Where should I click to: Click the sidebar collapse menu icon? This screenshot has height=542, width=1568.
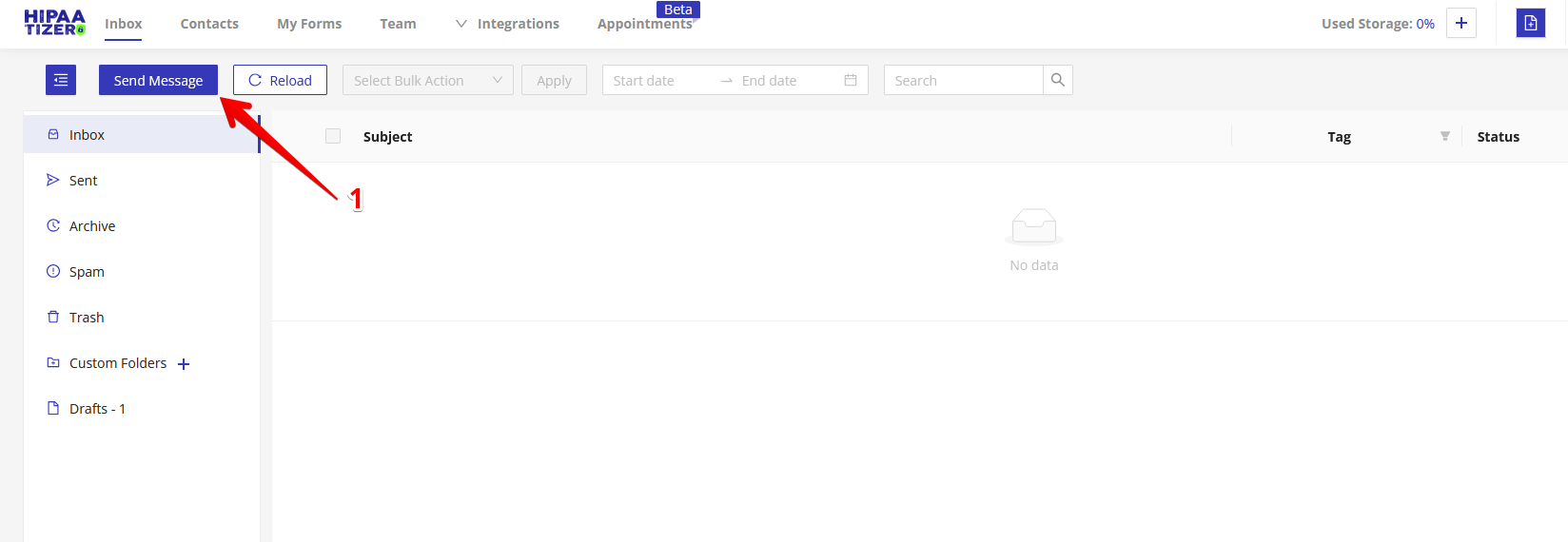(x=61, y=80)
